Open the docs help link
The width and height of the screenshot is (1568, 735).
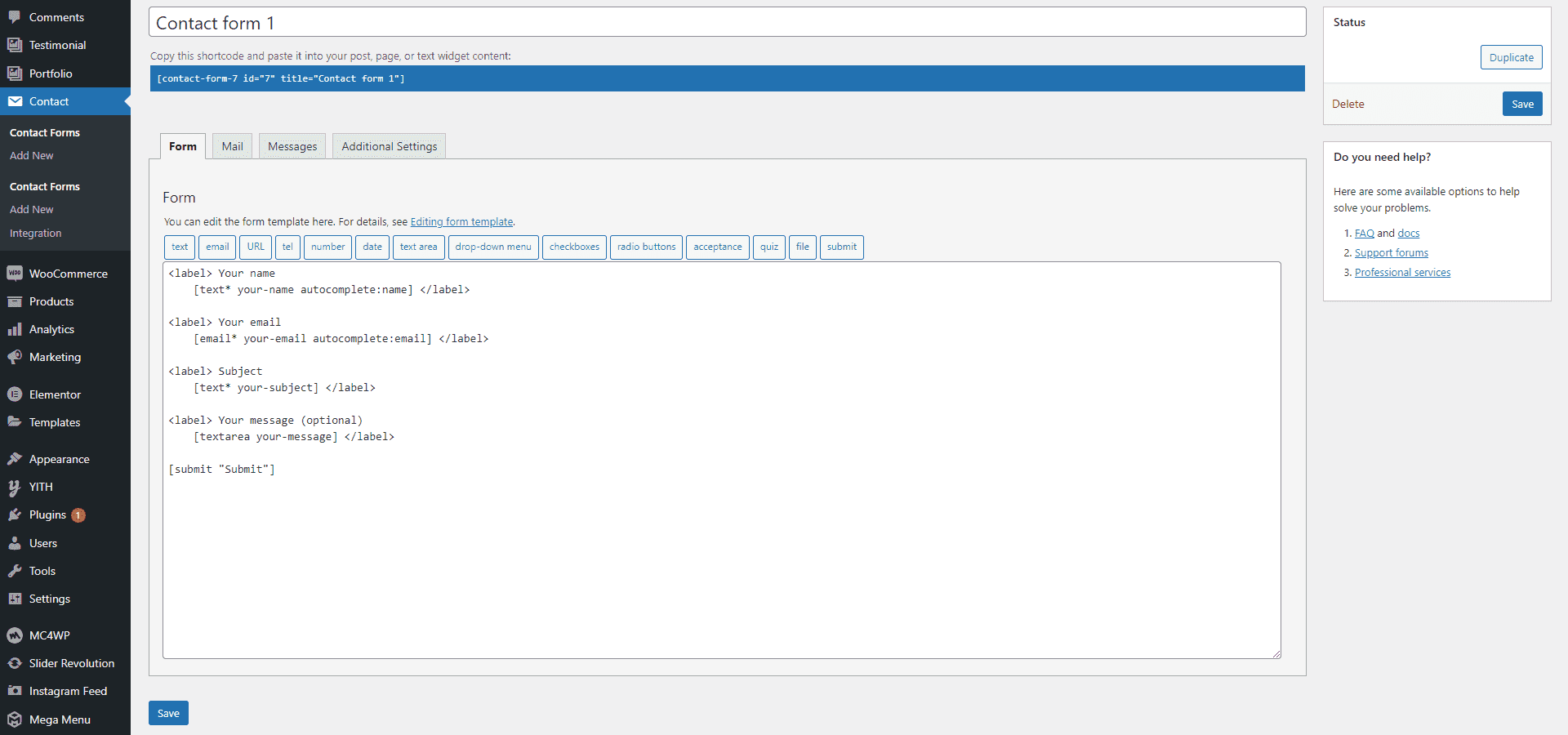(x=1409, y=233)
